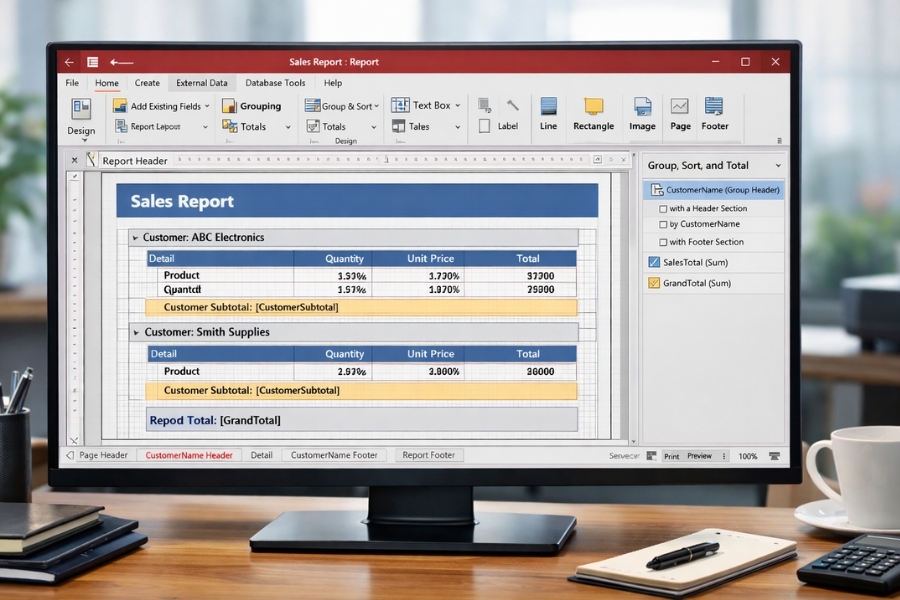Image resolution: width=900 pixels, height=600 pixels.
Task: Select the Line control tool
Action: [548, 107]
